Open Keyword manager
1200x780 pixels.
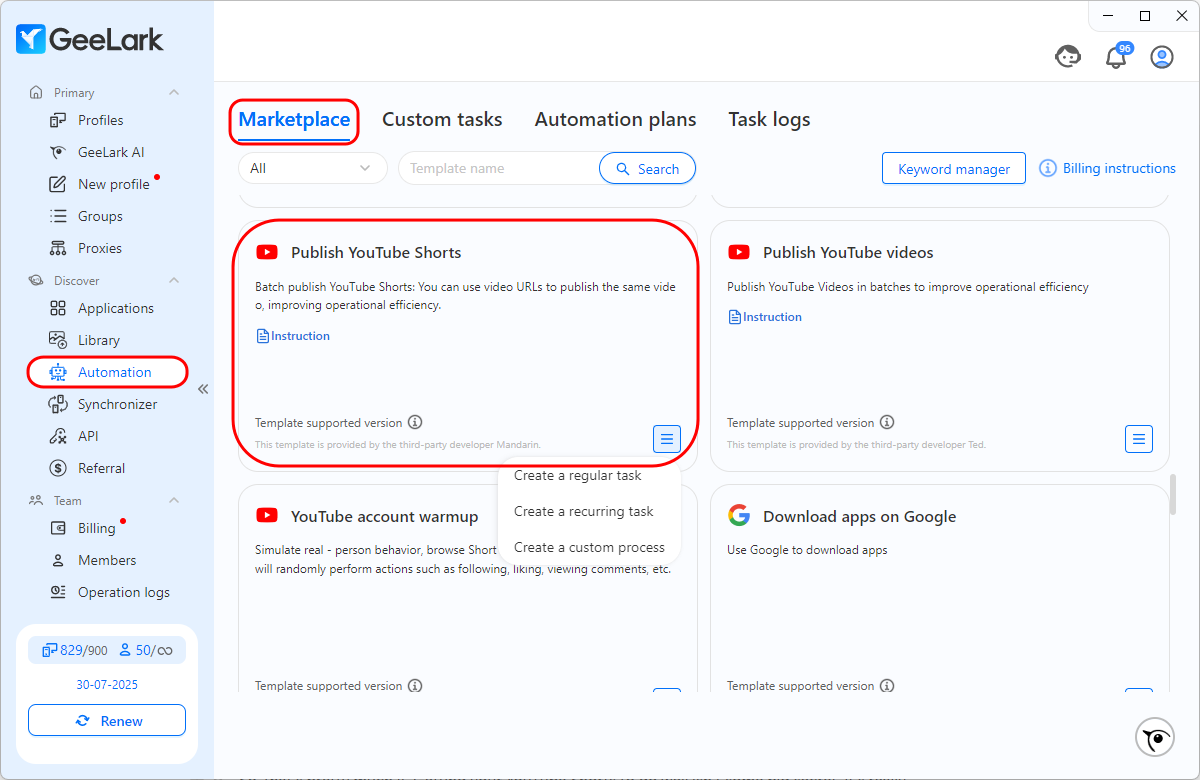click(954, 169)
